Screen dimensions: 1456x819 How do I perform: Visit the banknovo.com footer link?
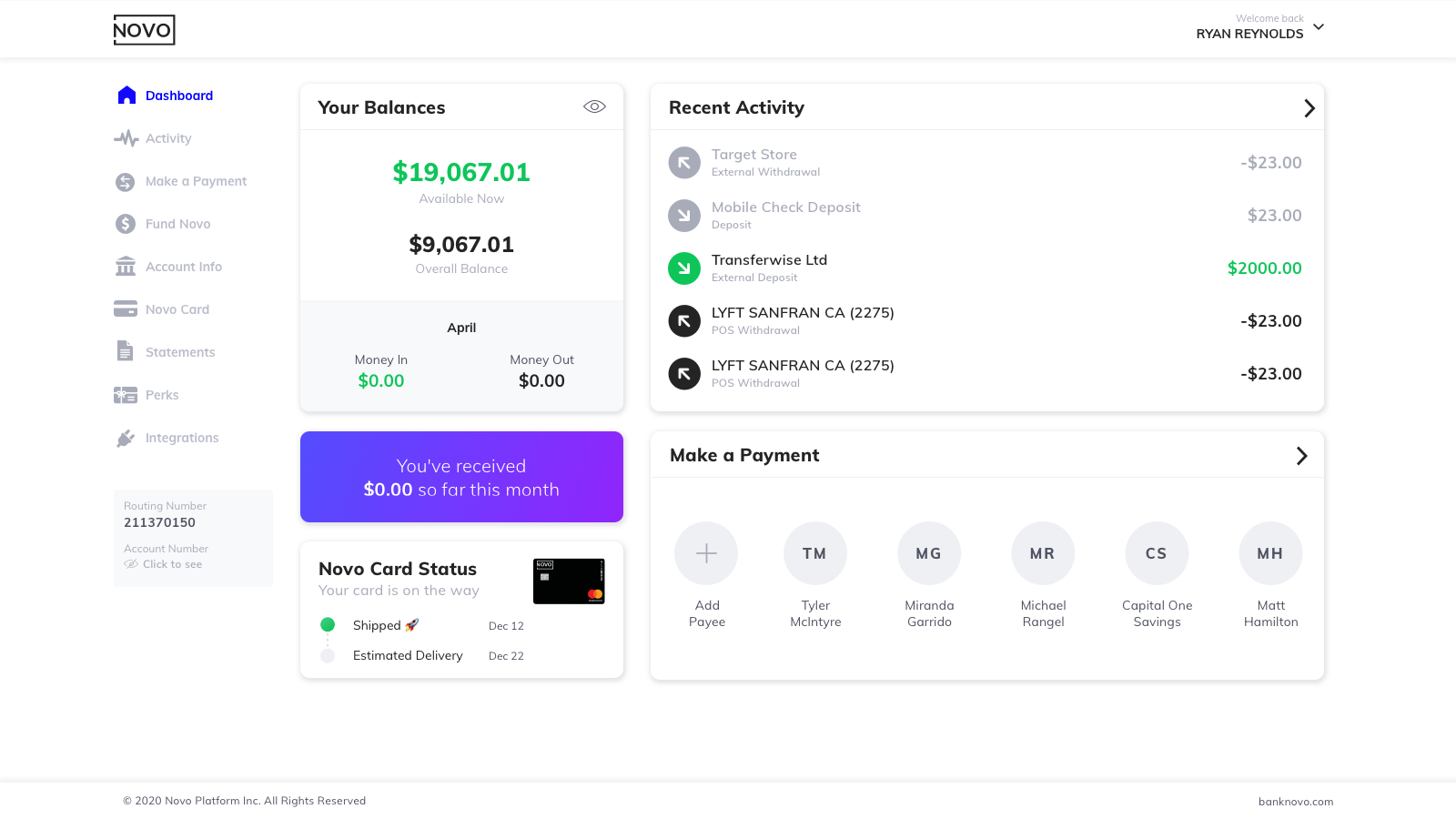[1296, 802]
